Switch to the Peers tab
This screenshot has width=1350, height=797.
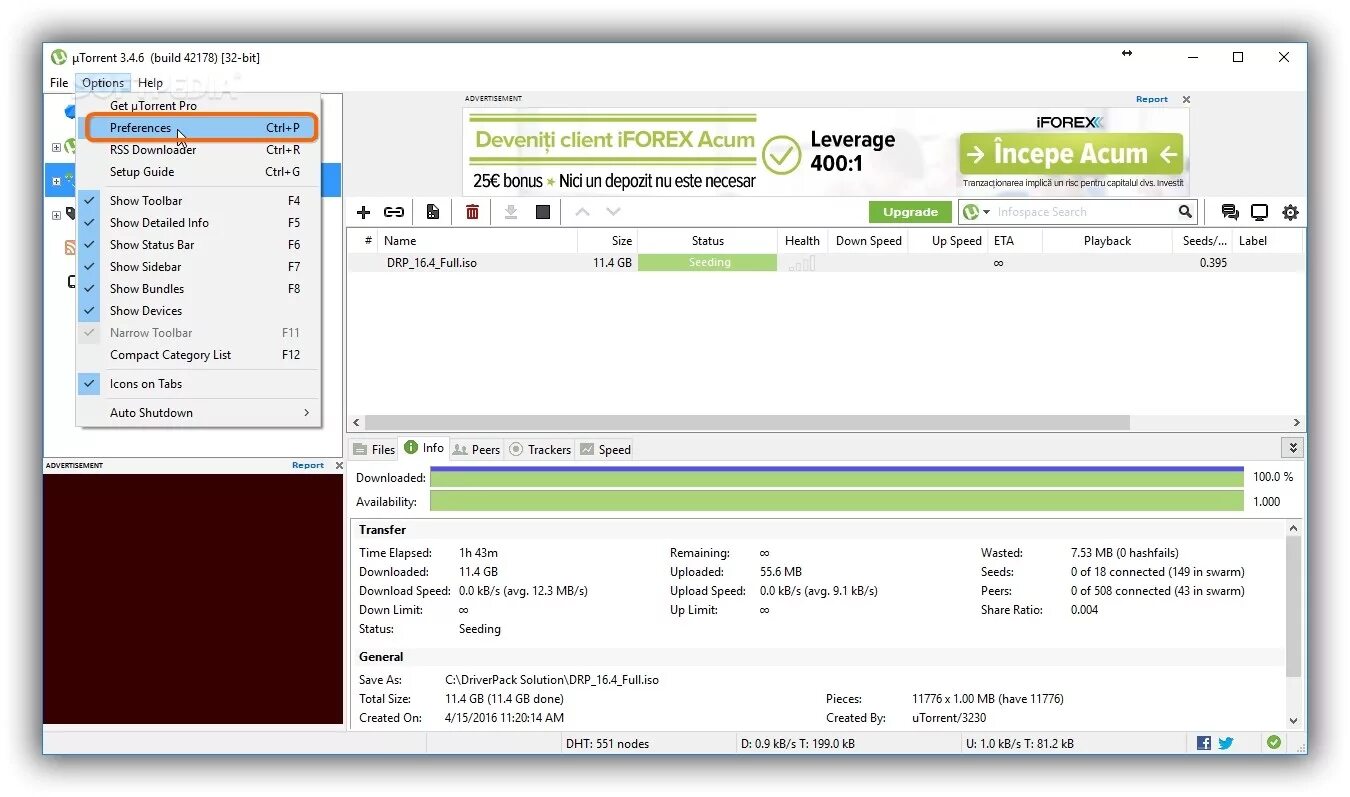[476, 449]
